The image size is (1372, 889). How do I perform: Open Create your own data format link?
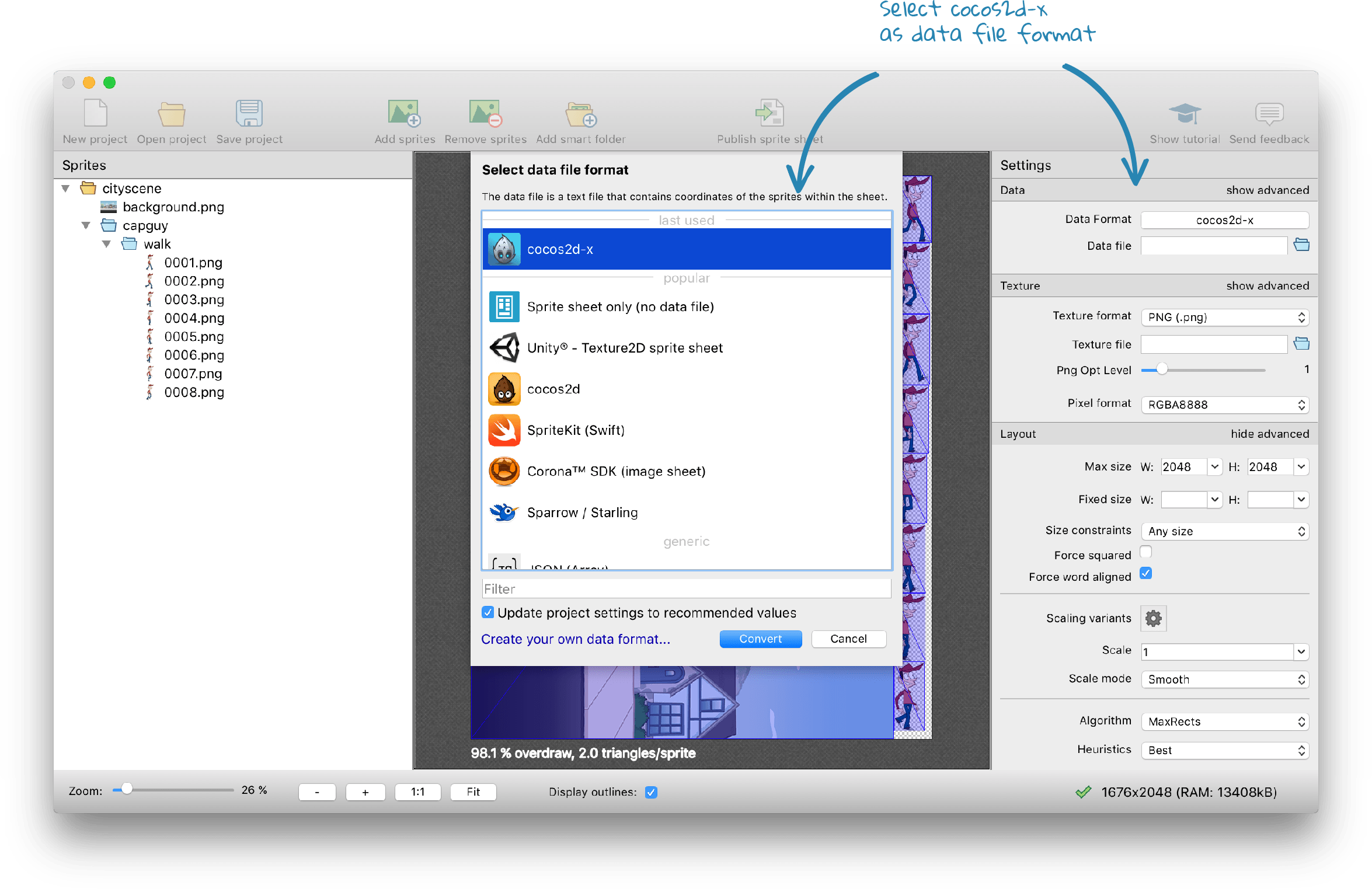click(x=576, y=639)
